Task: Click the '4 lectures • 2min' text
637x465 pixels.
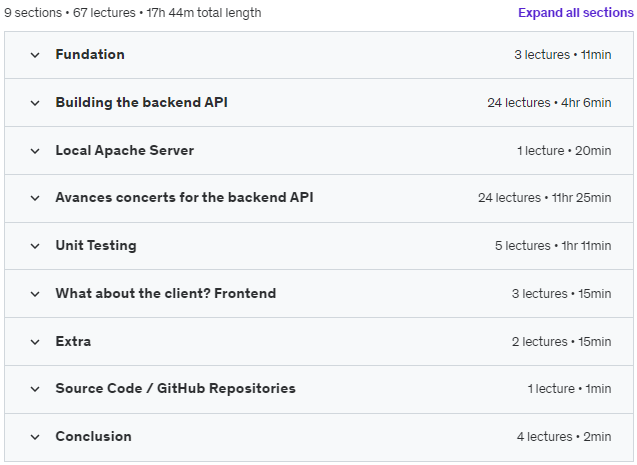Action: tap(564, 436)
